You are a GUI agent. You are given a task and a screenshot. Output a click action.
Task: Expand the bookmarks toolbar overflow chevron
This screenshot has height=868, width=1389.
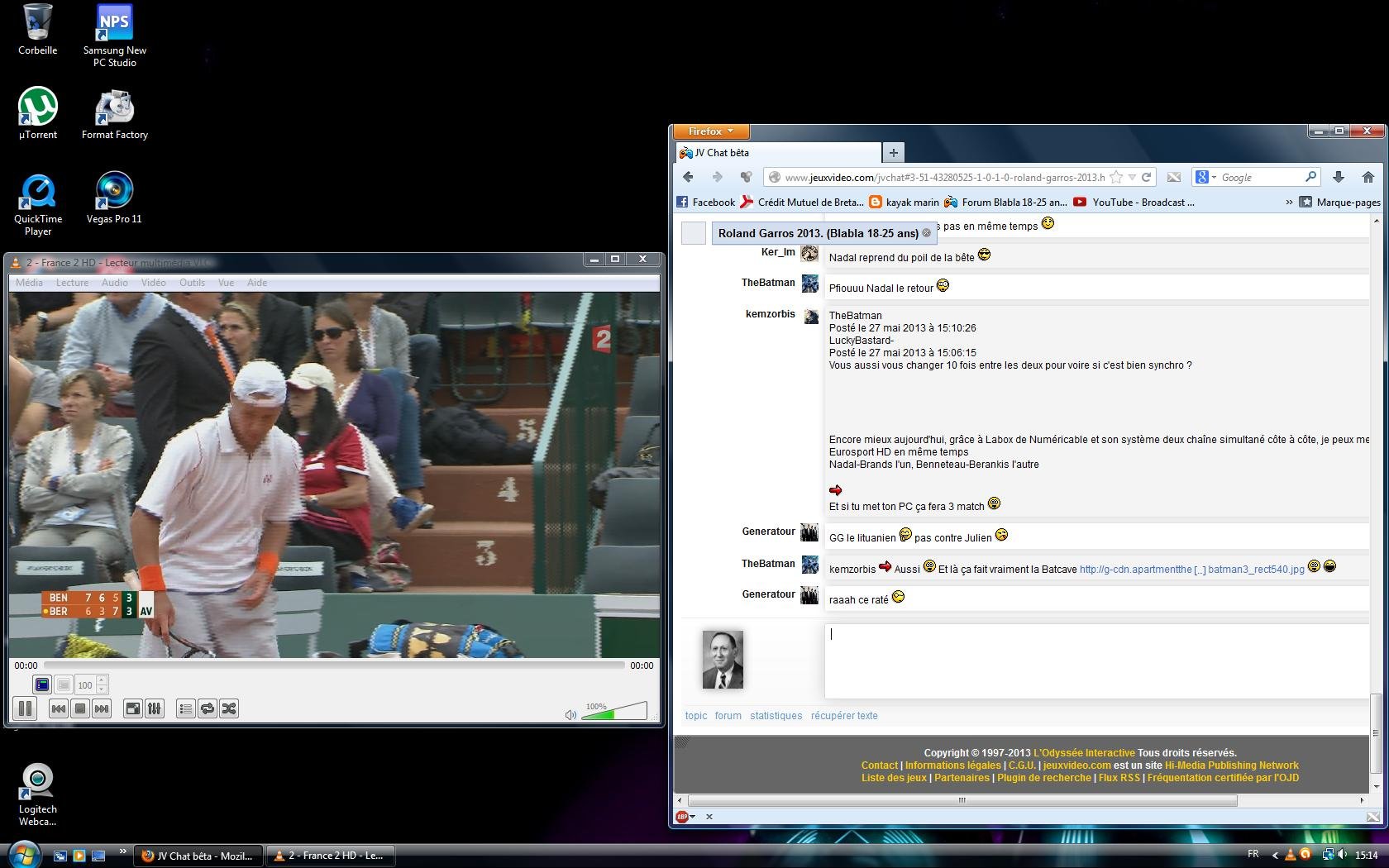coord(1288,202)
